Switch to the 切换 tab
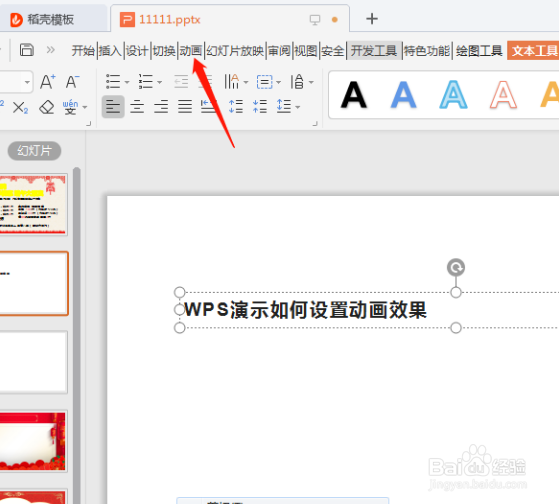The width and height of the screenshot is (559, 504). 164,51
